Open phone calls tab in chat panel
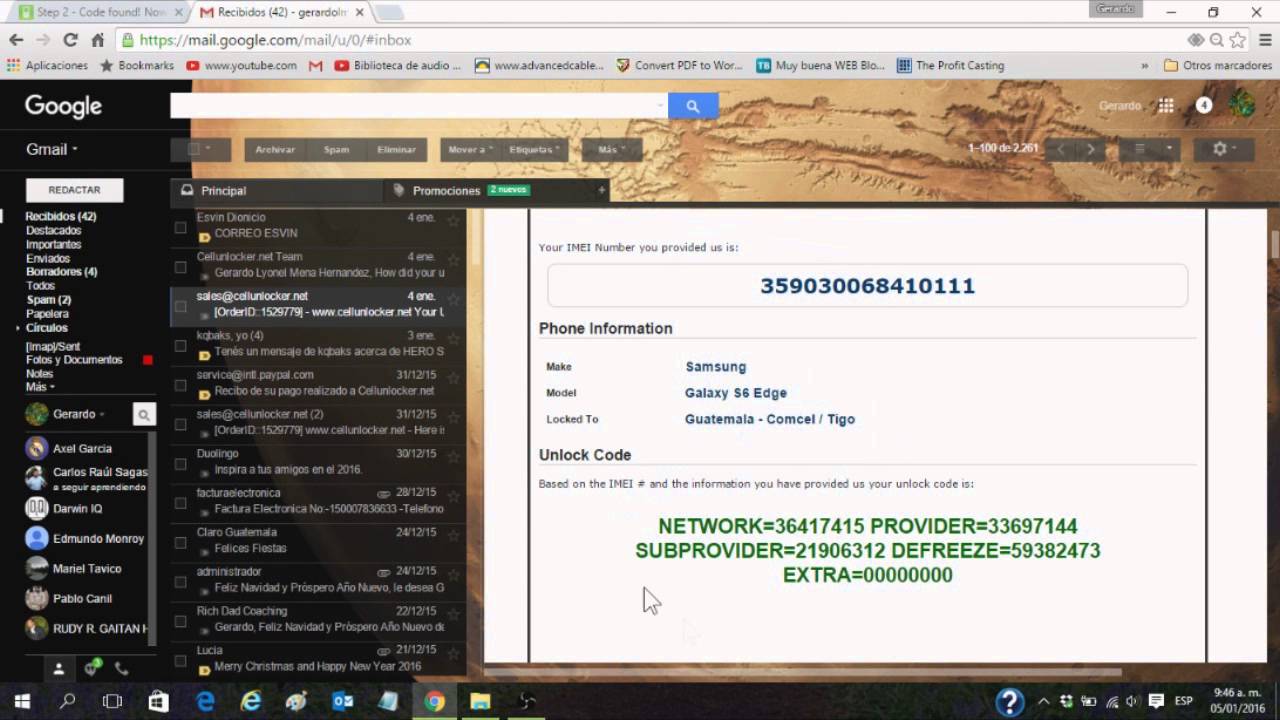 click(x=122, y=668)
